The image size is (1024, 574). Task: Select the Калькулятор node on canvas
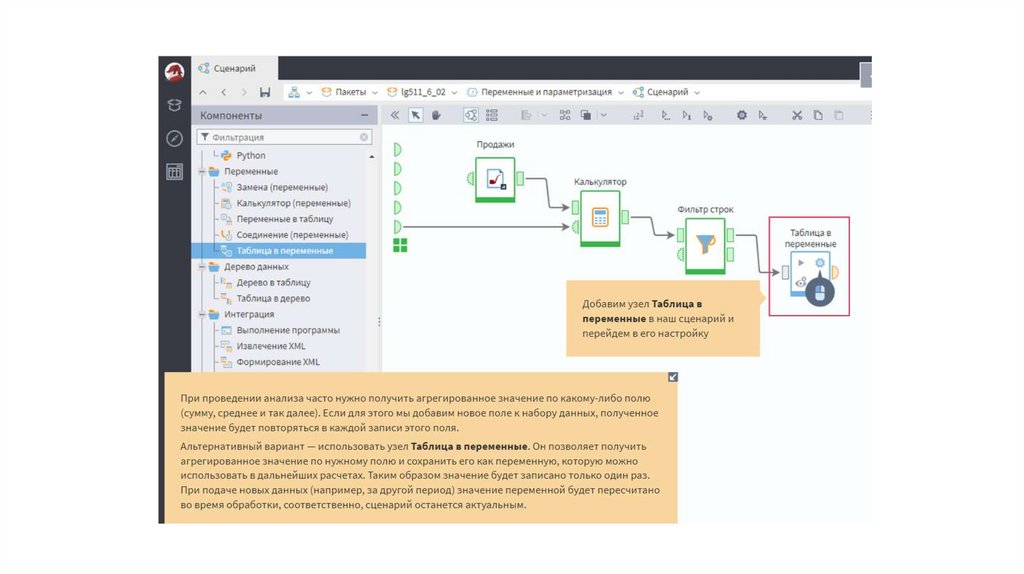click(x=600, y=217)
